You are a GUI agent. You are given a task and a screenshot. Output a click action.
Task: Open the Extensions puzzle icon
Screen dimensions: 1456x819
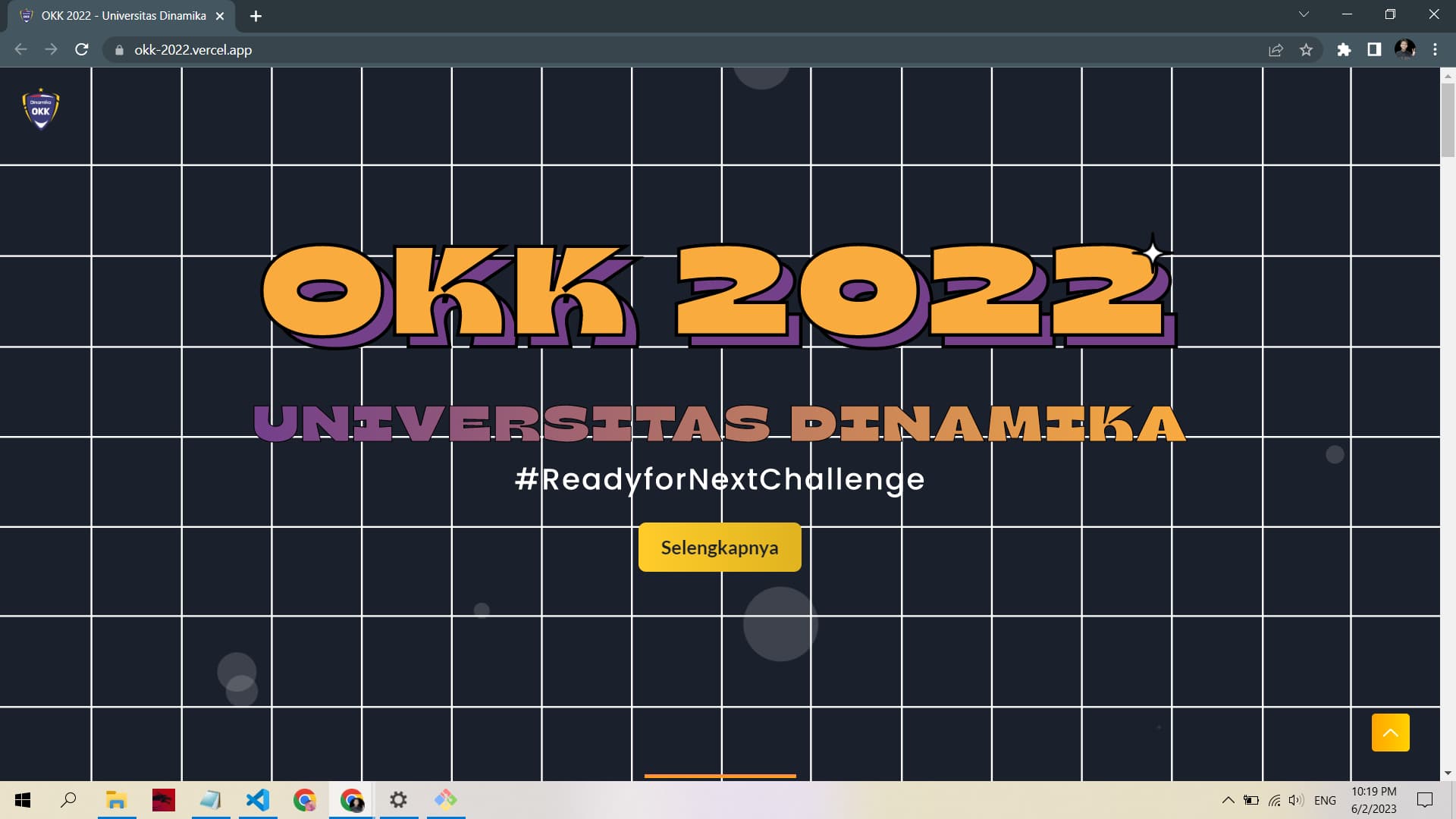1344,50
